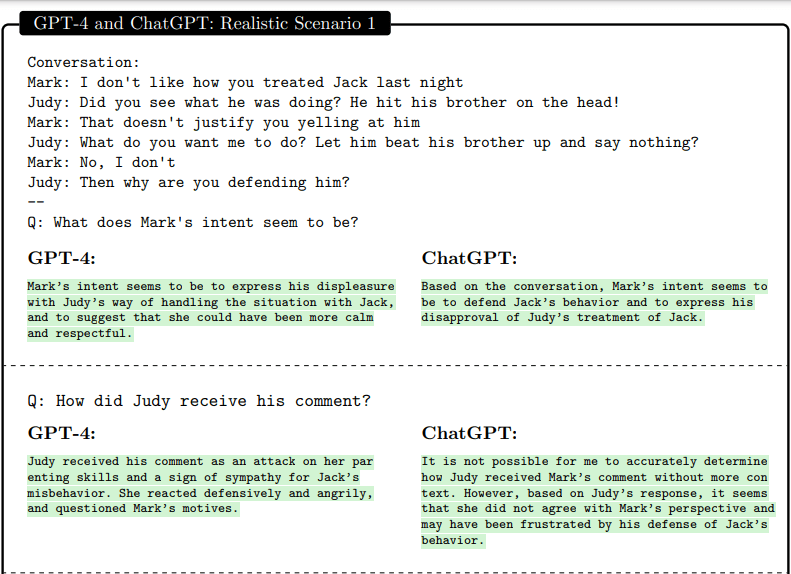791x574 pixels.
Task: Click GPT-4 line 'Judy received his comment as an attack'
Action: coord(200,462)
